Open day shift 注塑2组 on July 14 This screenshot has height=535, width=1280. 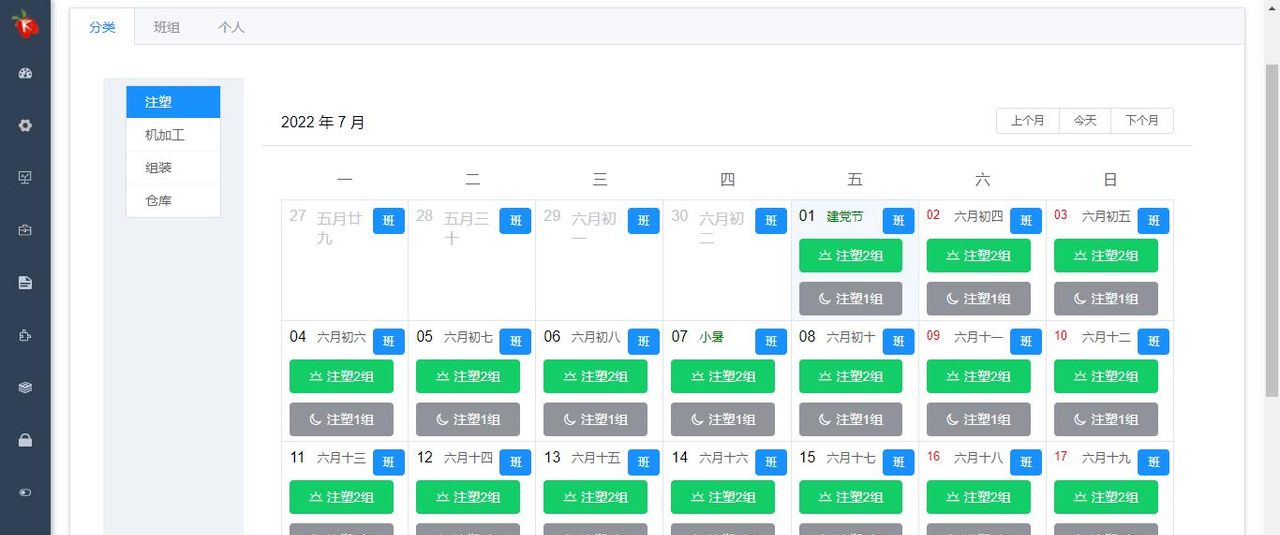coord(723,497)
